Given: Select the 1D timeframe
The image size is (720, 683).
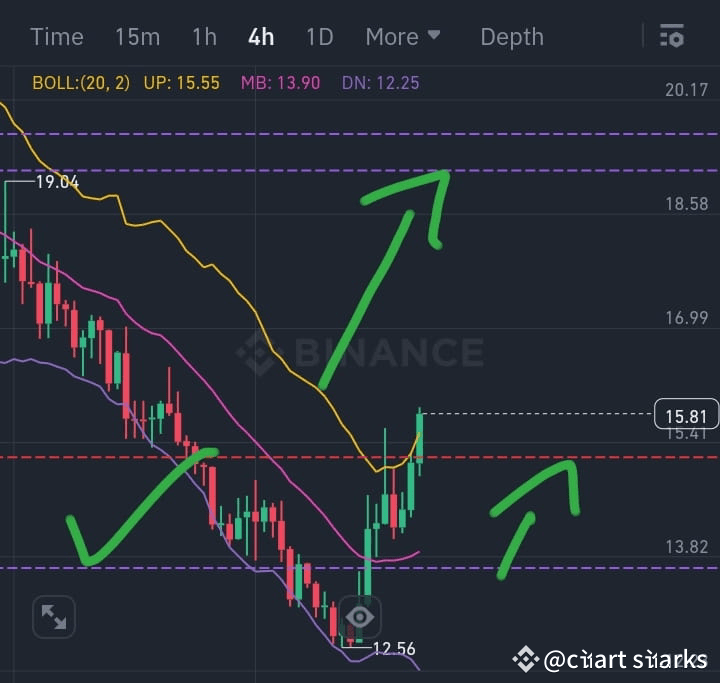Looking at the screenshot, I should coord(320,37).
